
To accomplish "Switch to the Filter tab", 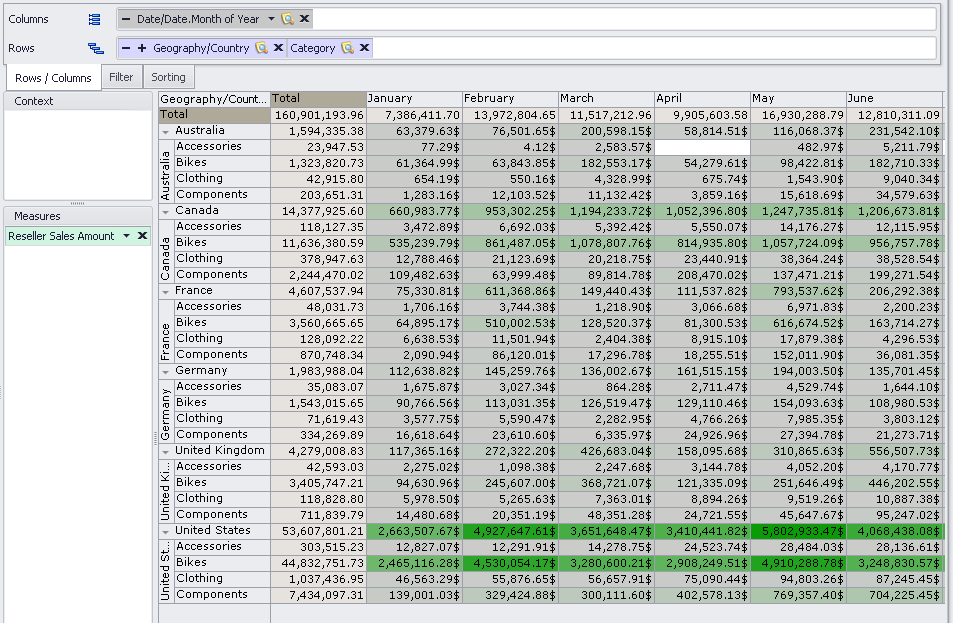I will click(x=121, y=77).
